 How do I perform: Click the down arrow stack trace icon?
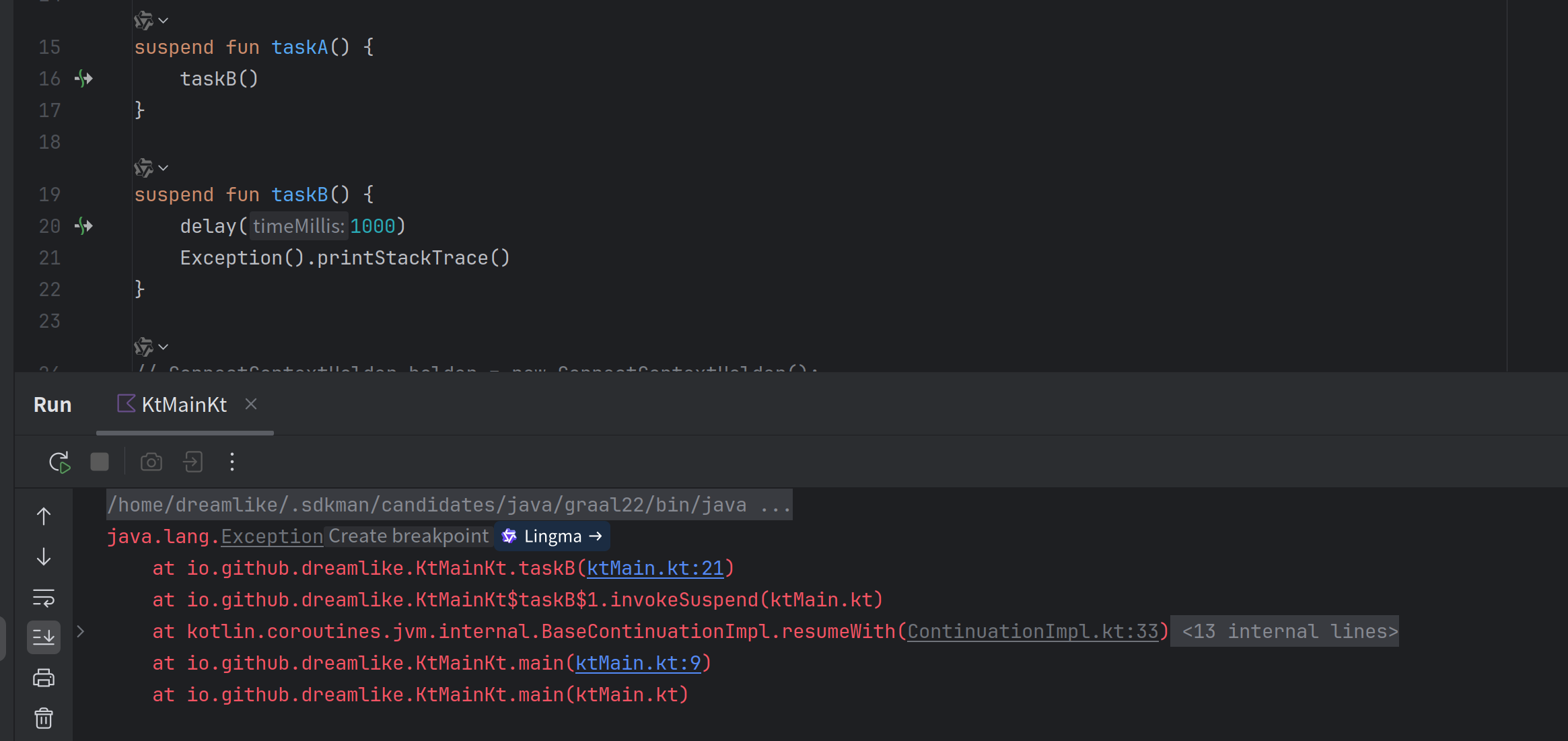coord(44,557)
